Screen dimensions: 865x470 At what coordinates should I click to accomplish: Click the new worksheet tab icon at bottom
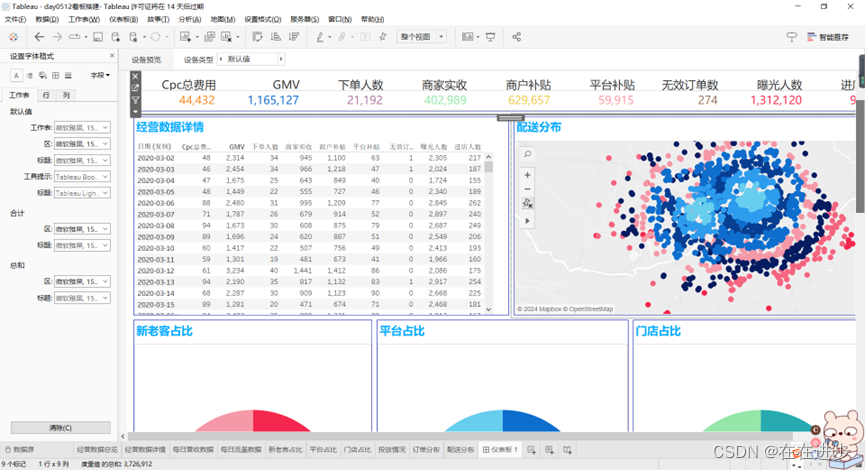click(x=531, y=450)
